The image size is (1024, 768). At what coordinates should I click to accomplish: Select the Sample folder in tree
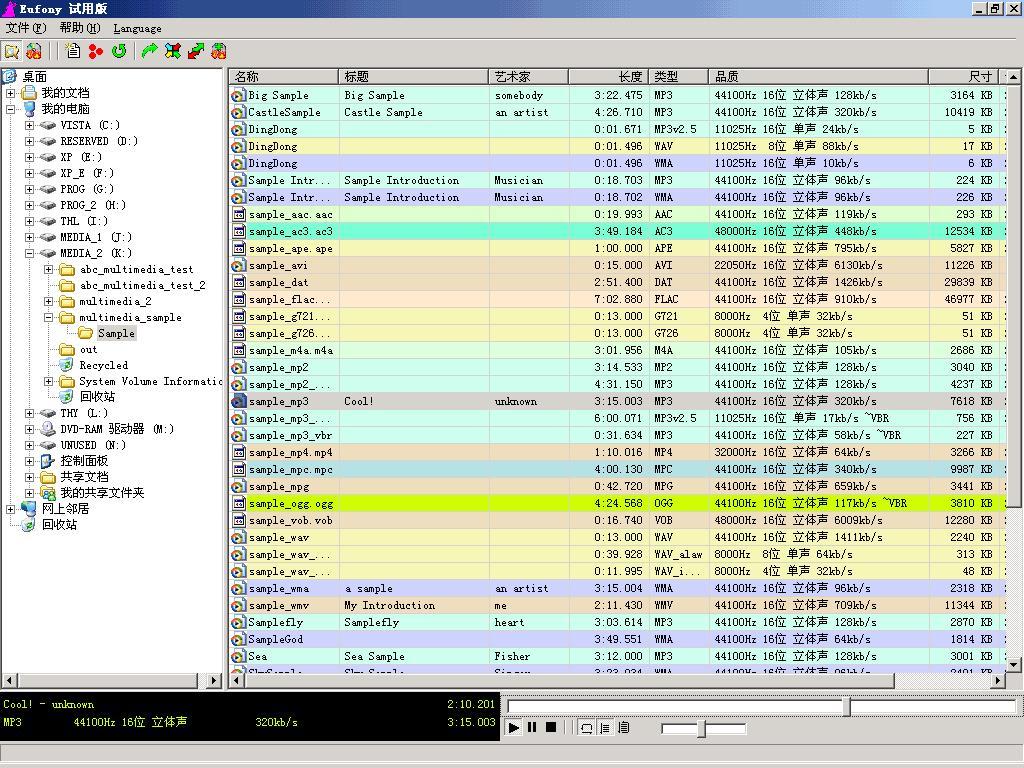(116, 333)
